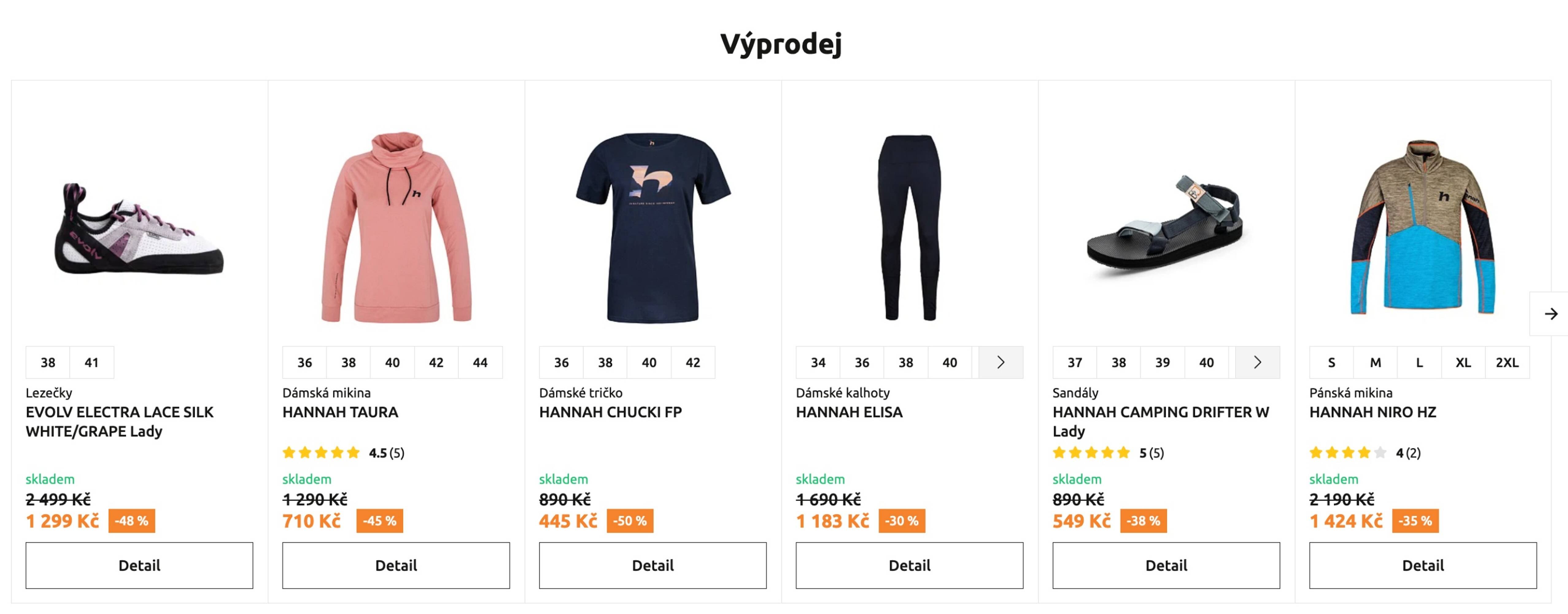Click Detail button for EVOLV ELECTRA LACE
This screenshot has height=614, width=1568.
click(139, 565)
